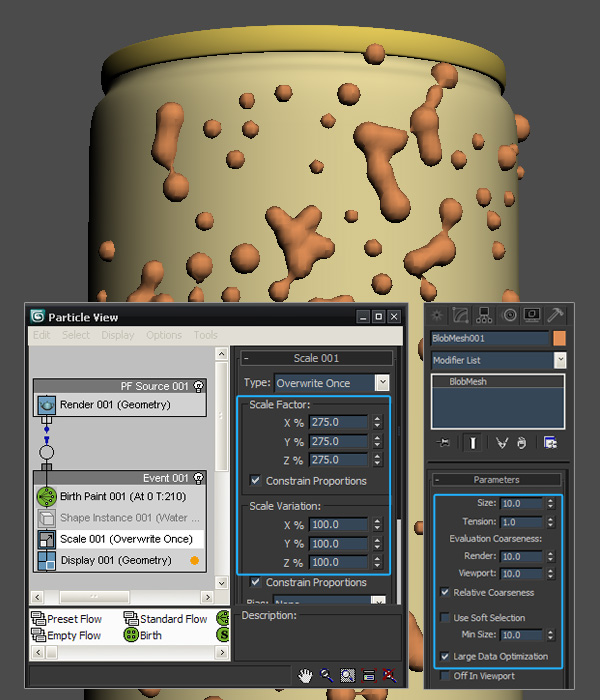Select the Zoom magnifier tool

point(325,676)
